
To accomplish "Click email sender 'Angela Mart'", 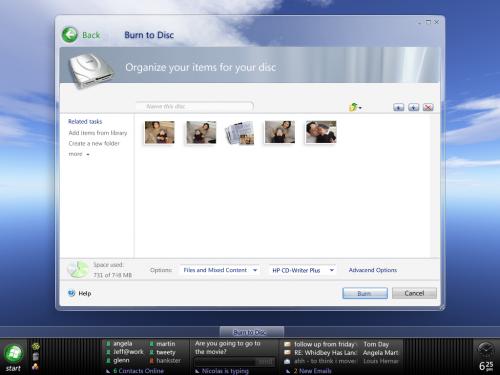I will click(x=380, y=352).
